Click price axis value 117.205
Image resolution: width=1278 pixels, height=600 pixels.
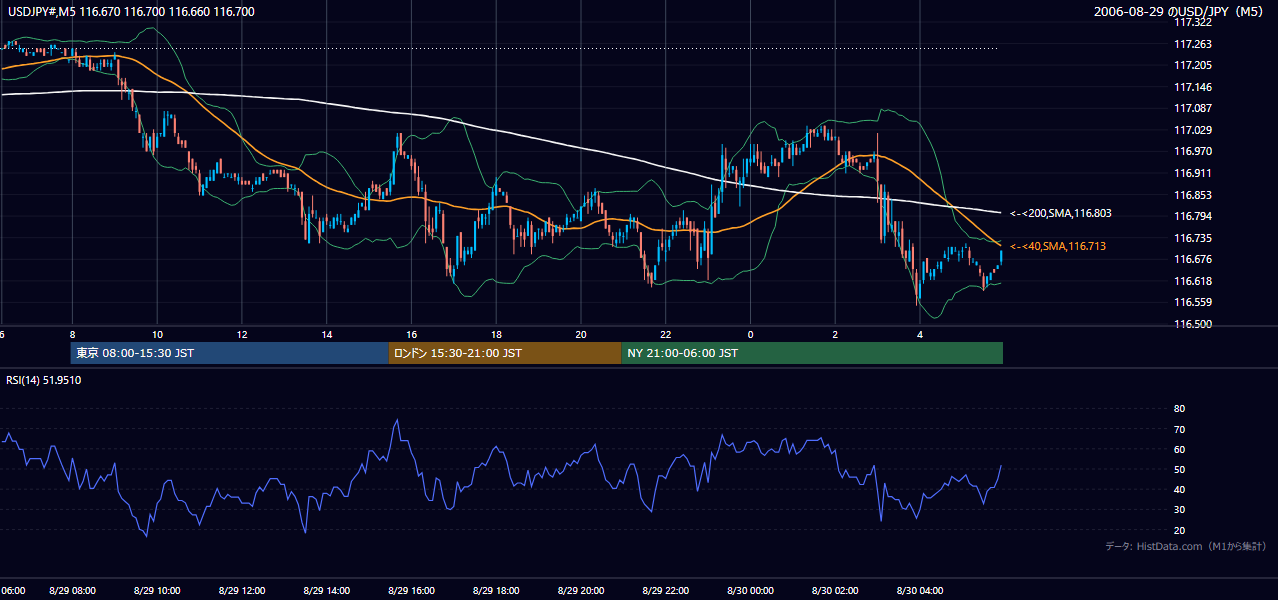[1192, 65]
